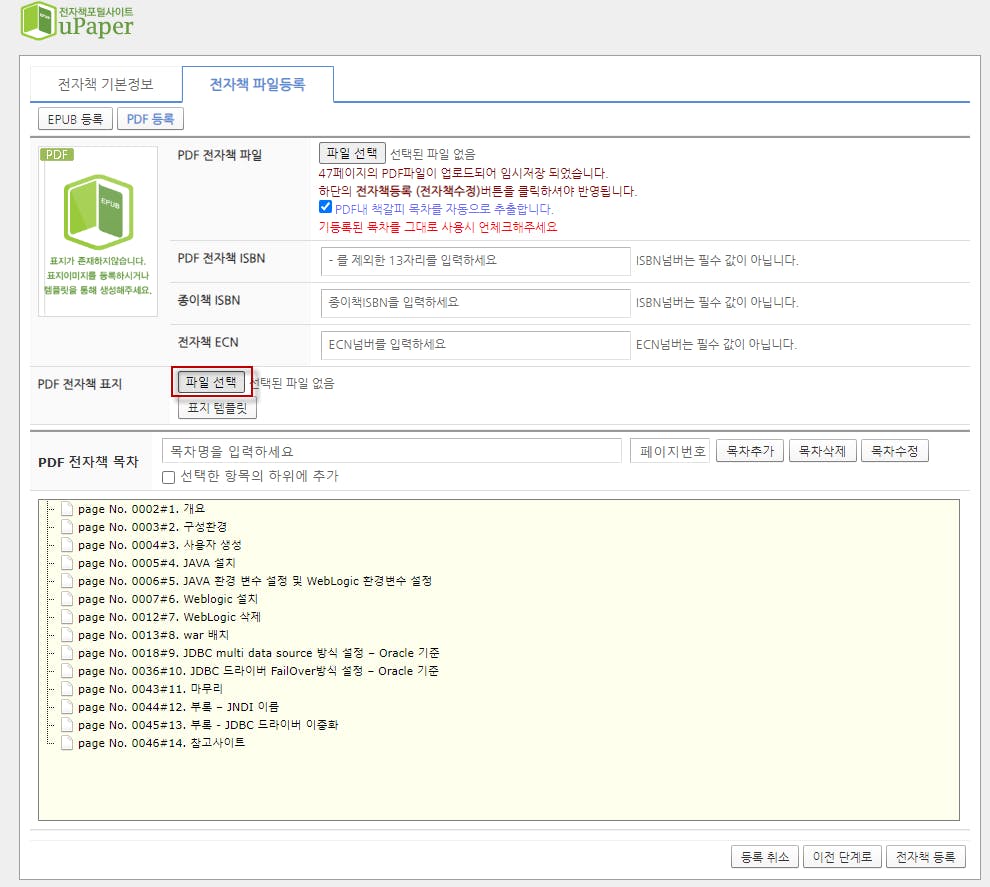Click the PDF cover placeholder thumbnail
The width and height of the screenshot is (990, 887).
98,231
